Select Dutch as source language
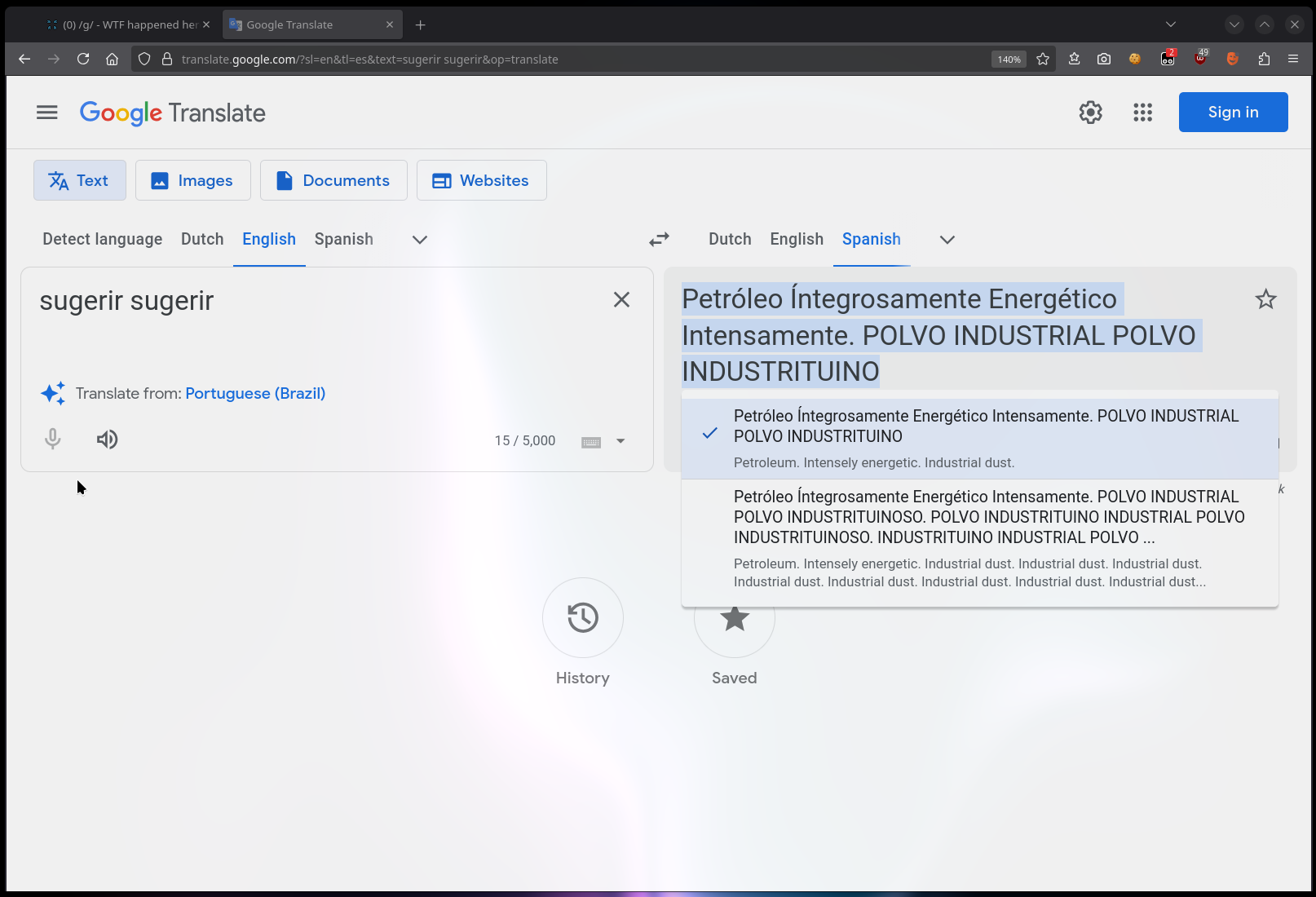 click(x=202, y=239)
